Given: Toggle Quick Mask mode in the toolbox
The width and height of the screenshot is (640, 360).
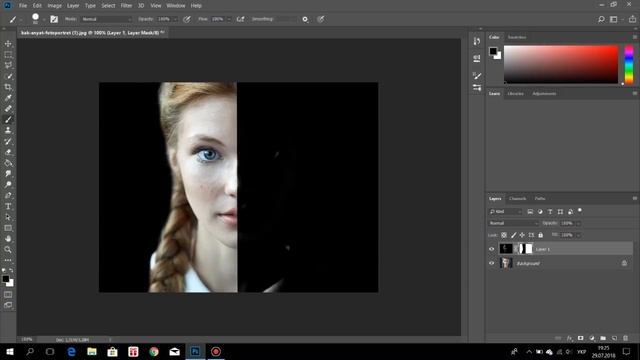Looking at the screenshot, I should [8, 294].
